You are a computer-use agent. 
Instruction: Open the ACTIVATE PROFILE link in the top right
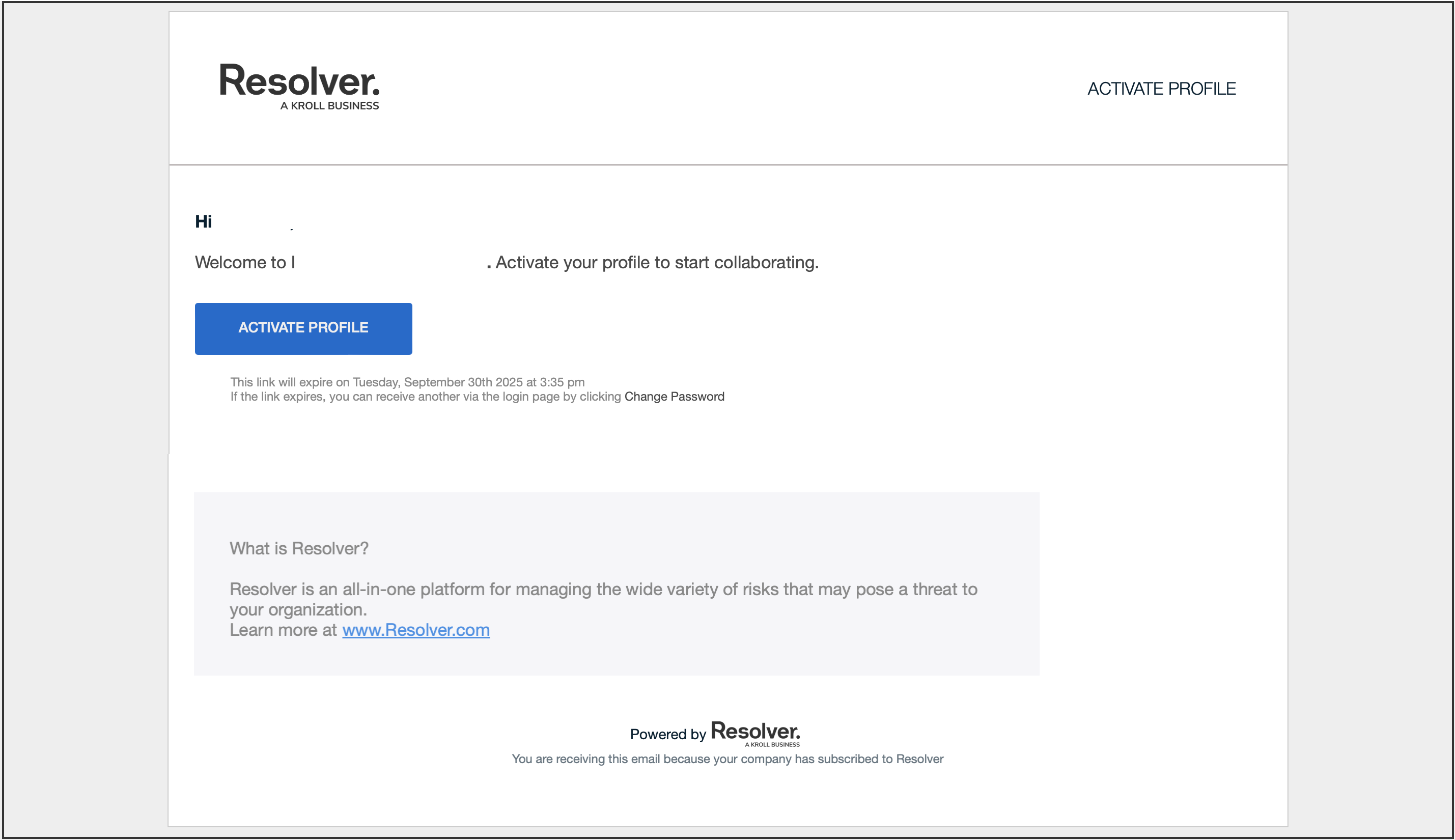coord(1161,88)
